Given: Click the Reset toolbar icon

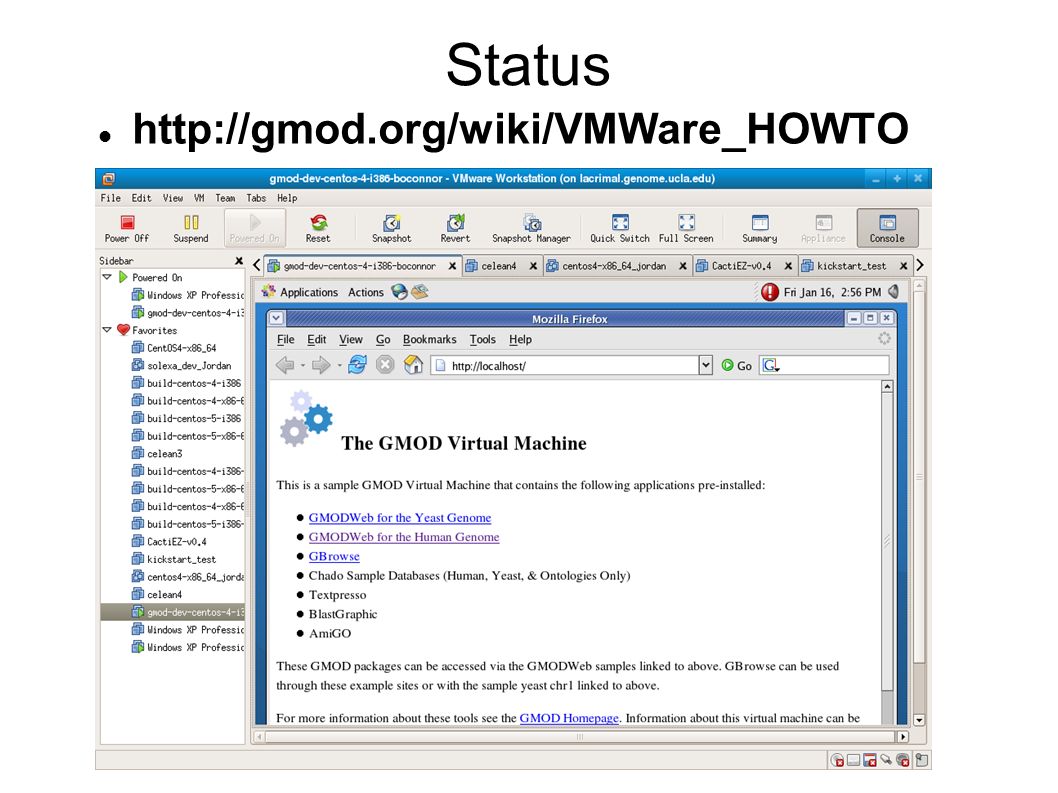Looking at the screenshot, I should coord(318,228).
